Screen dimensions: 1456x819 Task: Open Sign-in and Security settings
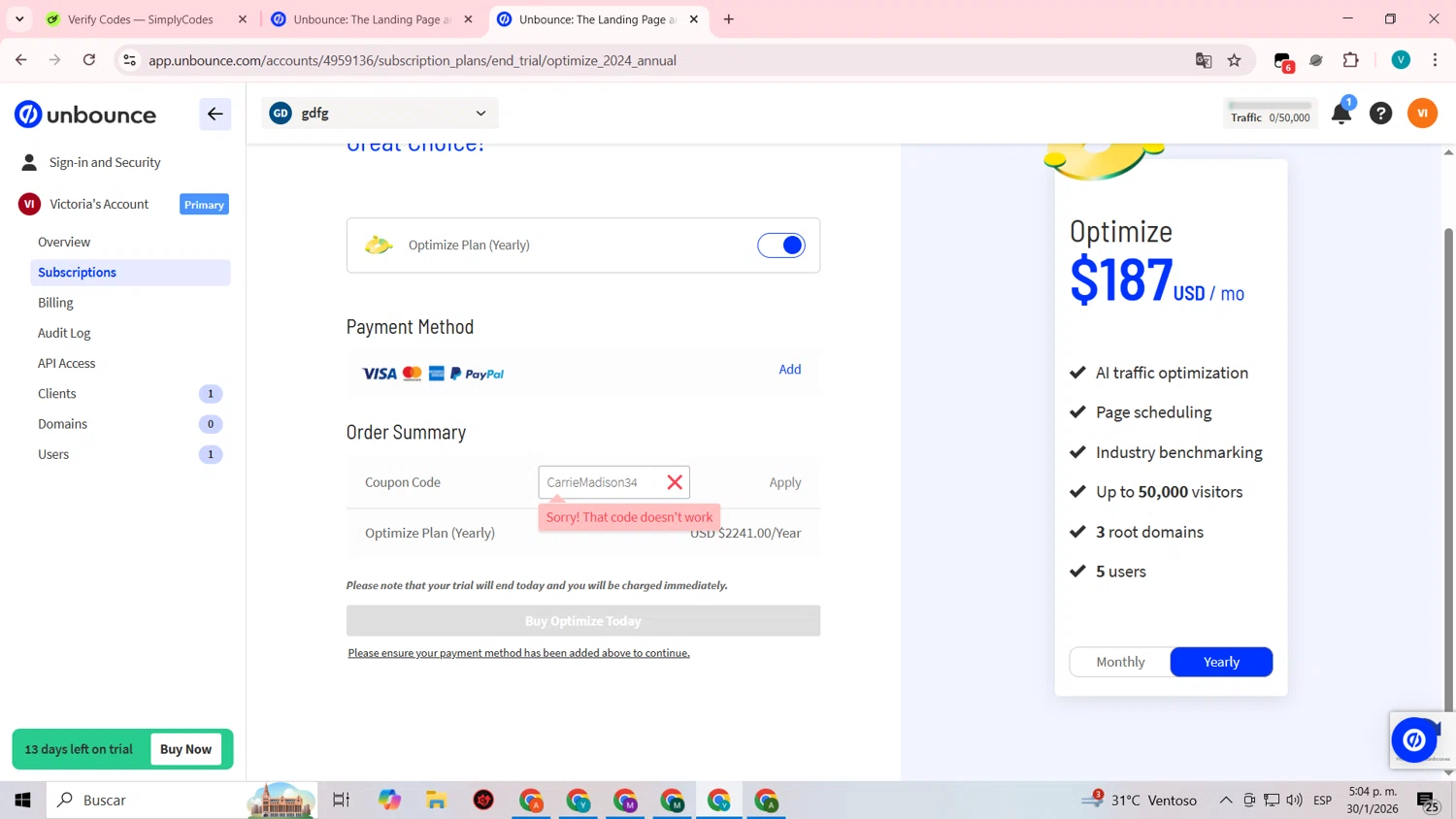pos(105,163)
